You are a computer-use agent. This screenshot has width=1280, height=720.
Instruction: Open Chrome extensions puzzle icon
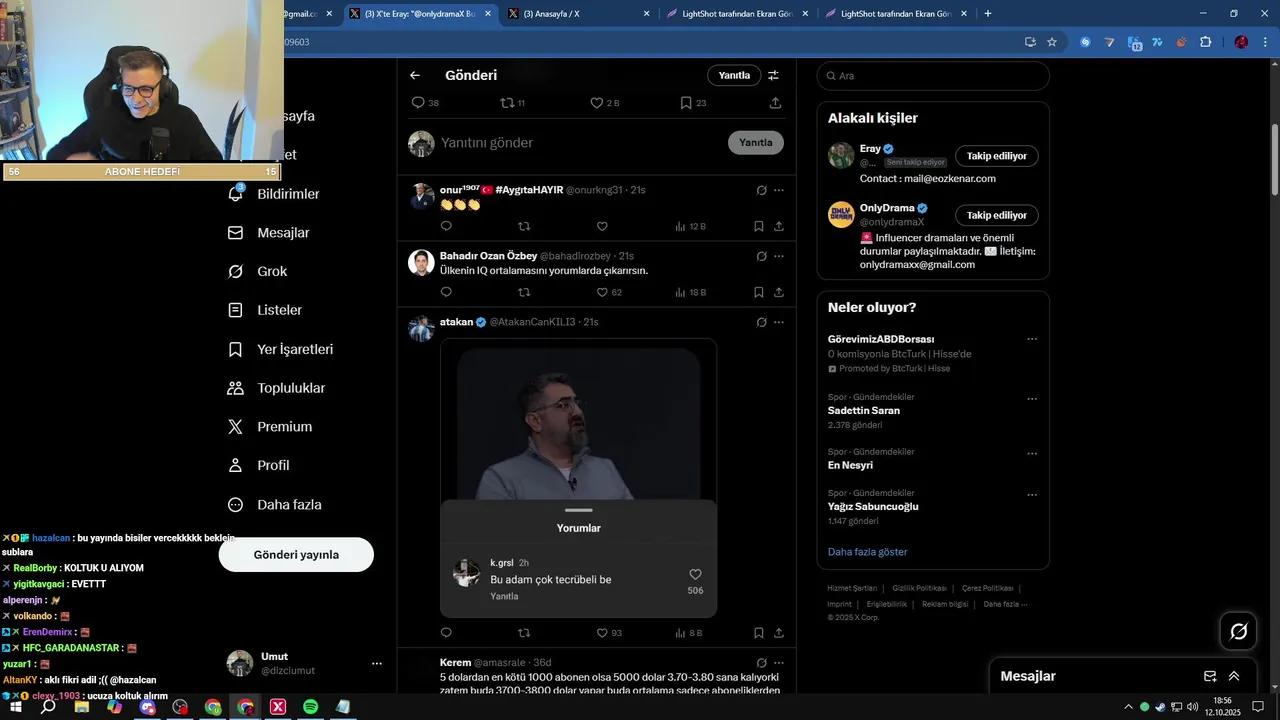(x=1206, y=42)
